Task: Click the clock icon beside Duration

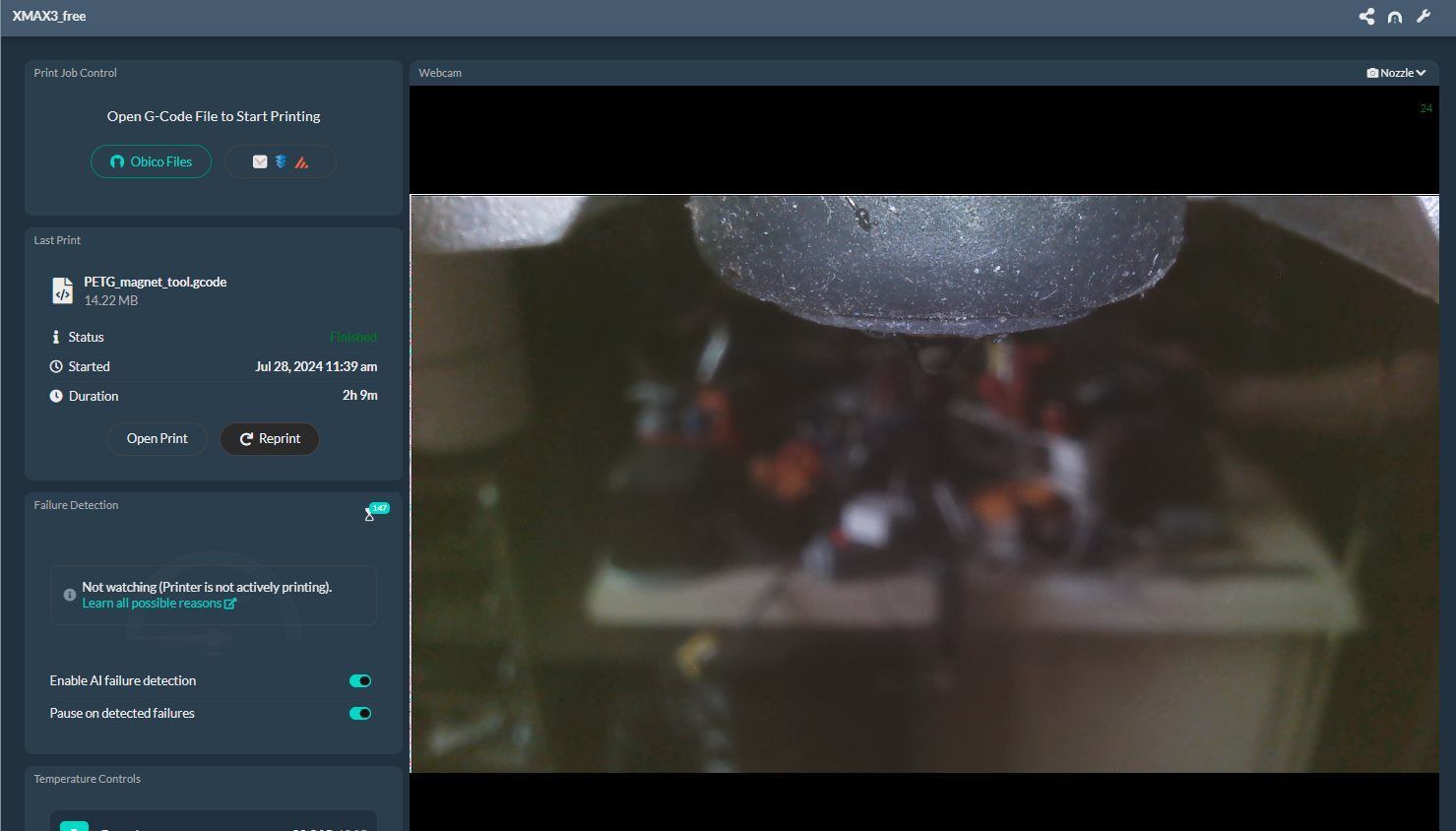Action: coord(56,396)
